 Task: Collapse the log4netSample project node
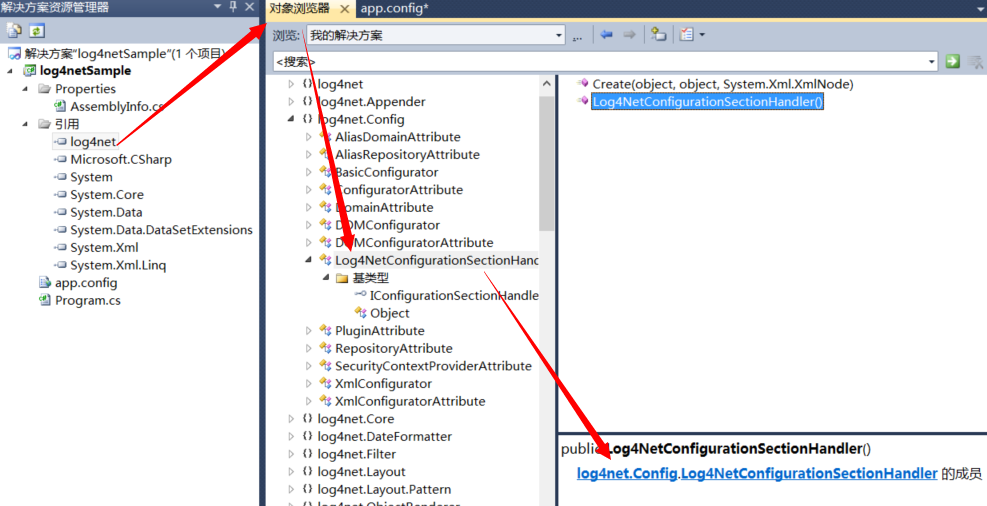pos(10,71)
